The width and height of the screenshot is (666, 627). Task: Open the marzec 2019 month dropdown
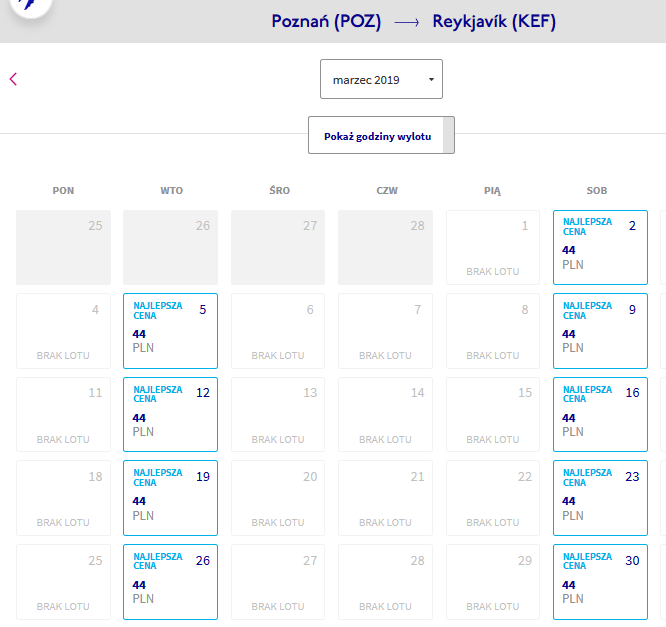[381, 79]
